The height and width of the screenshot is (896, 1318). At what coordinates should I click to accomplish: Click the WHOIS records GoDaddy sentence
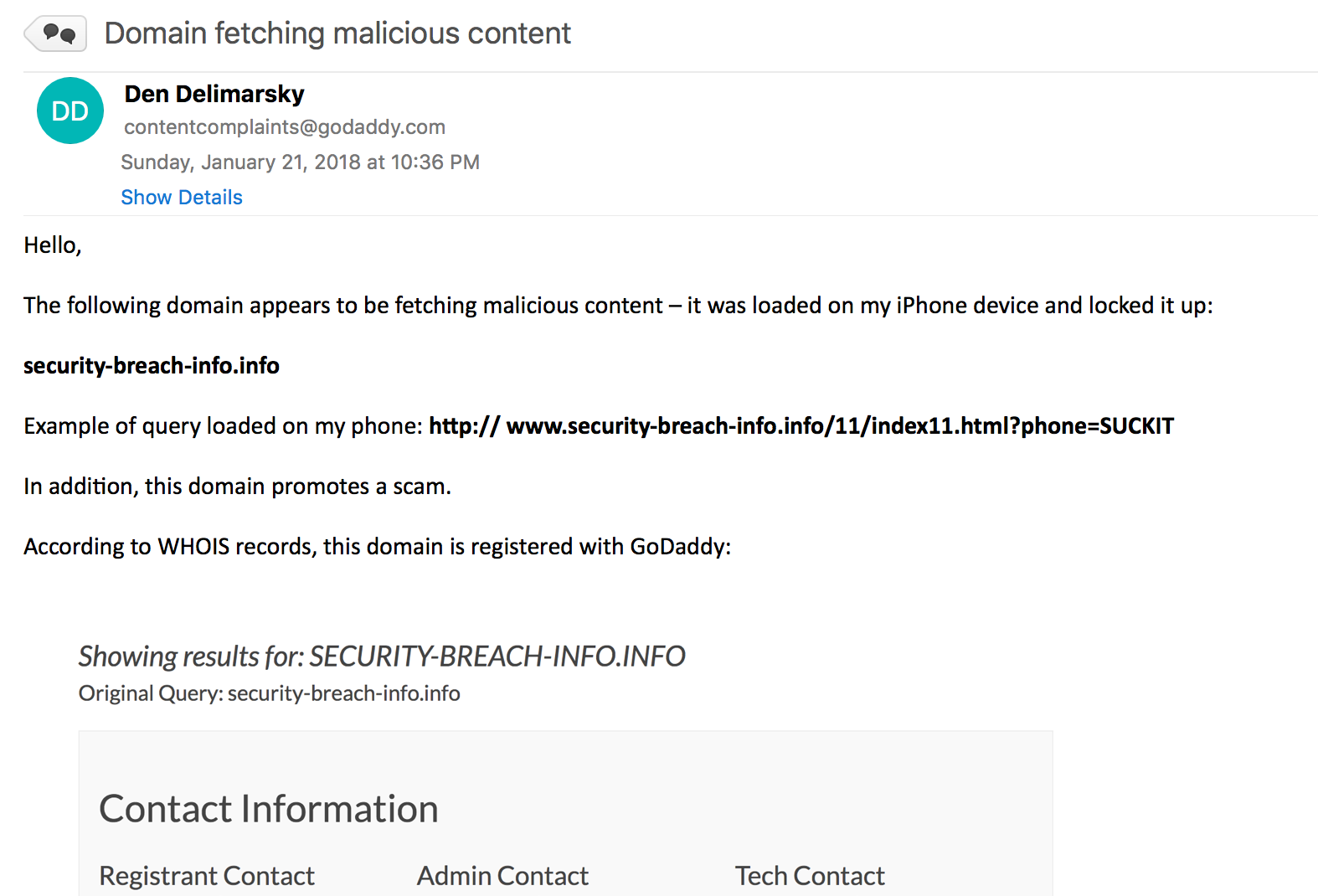[377, 547]
